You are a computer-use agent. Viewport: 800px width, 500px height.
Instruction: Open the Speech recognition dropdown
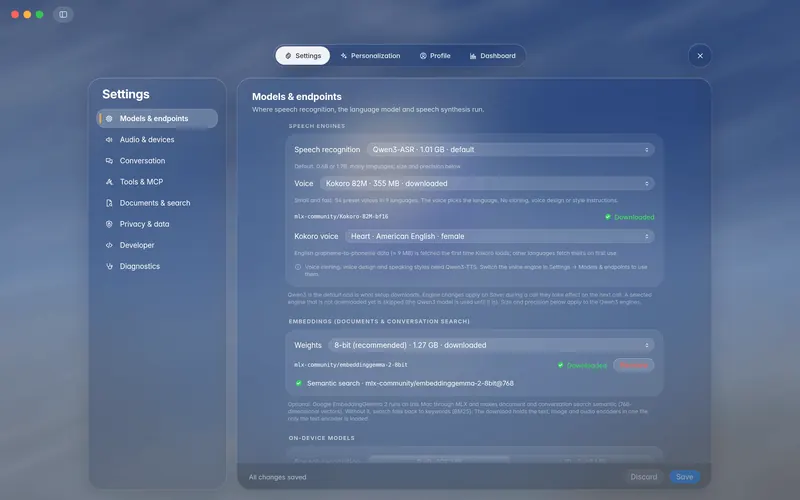pos(510,149)
